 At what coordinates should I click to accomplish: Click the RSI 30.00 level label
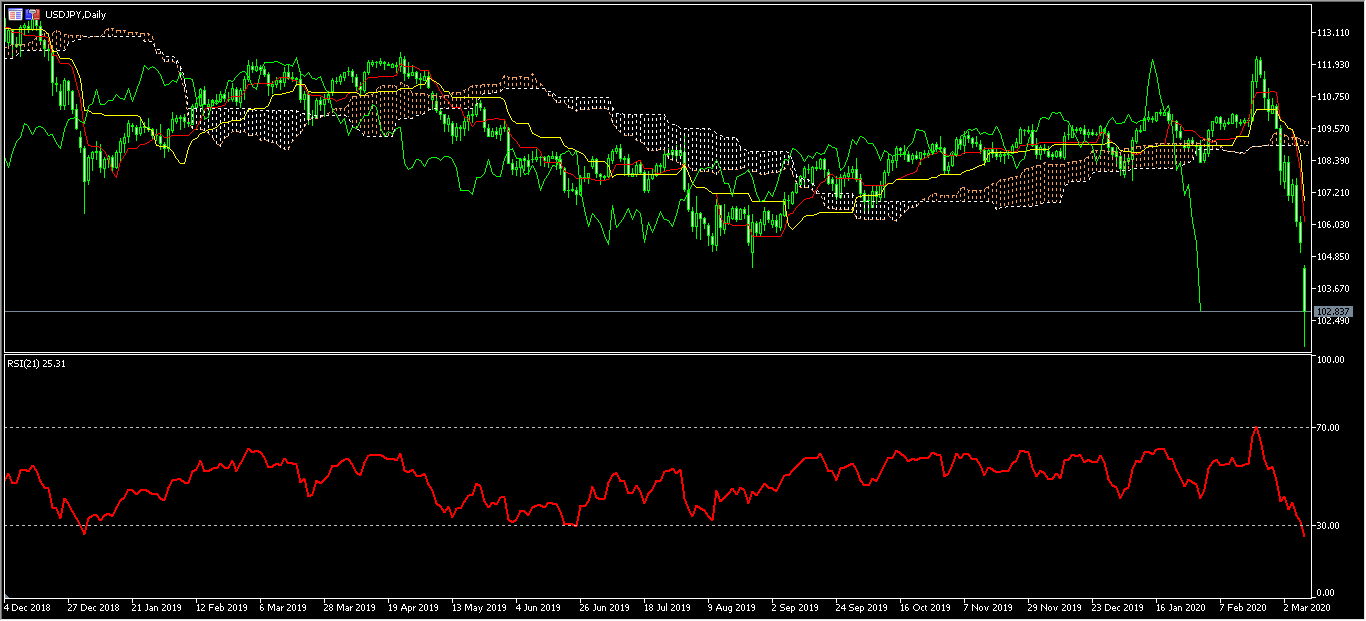click(x=1327, y=525)
